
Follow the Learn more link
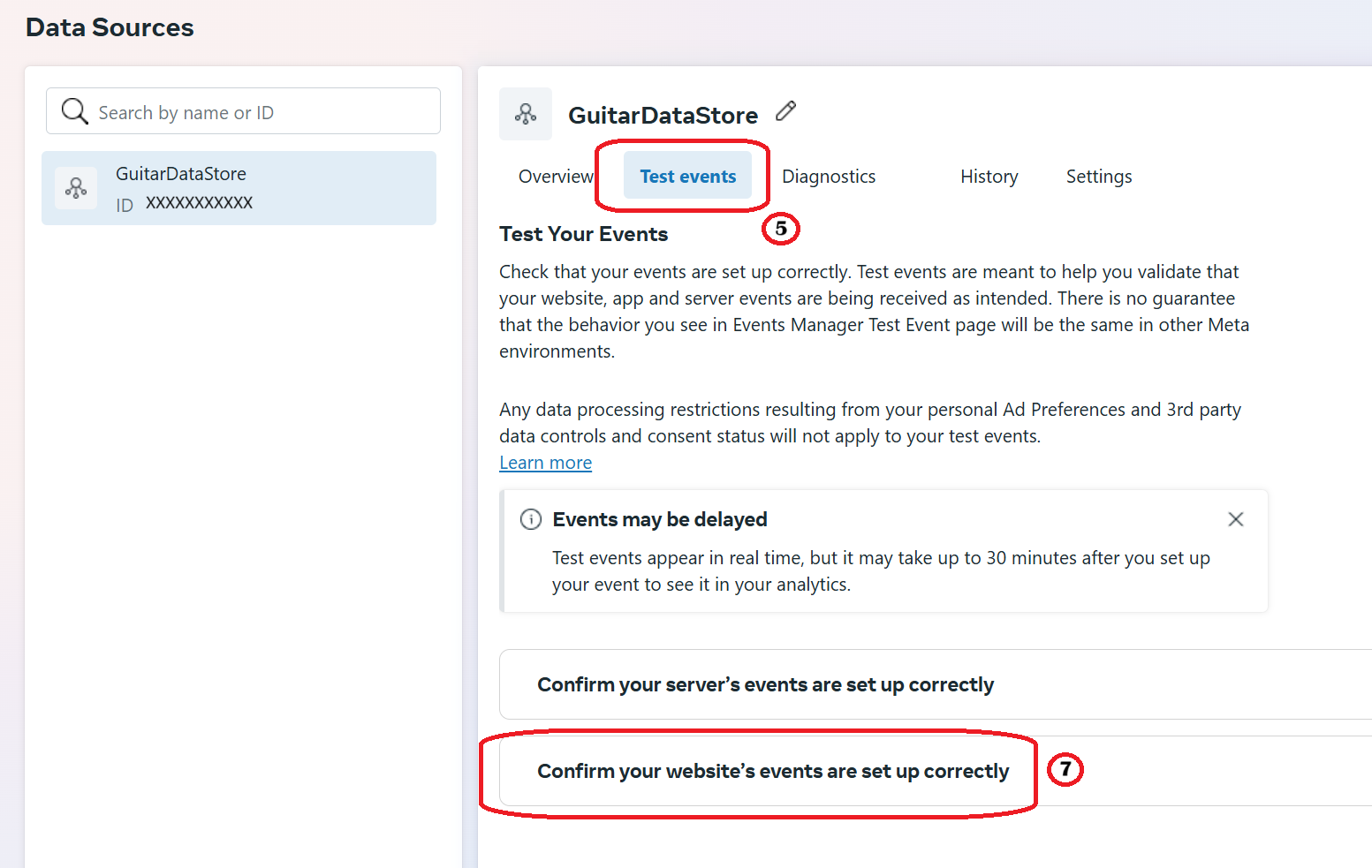(545, 463)
